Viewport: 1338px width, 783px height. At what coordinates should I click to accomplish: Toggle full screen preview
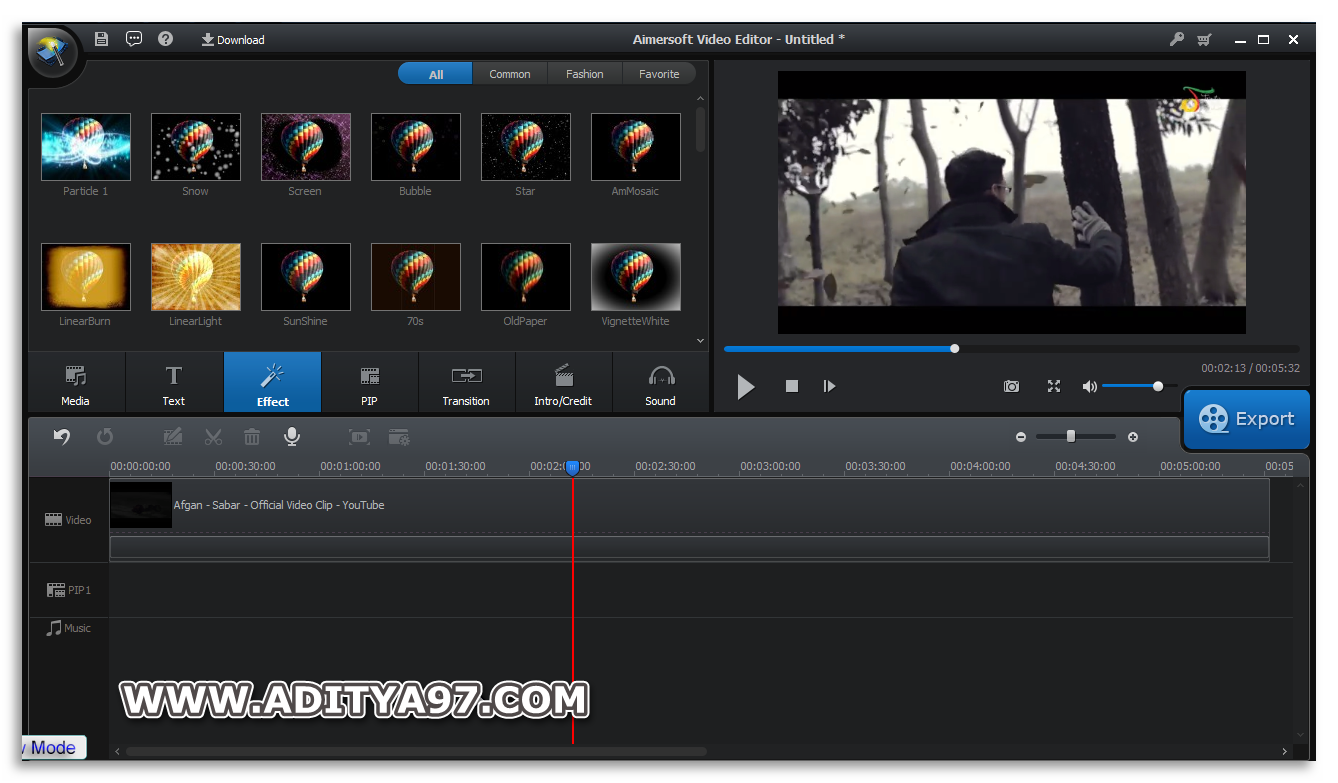click(x=1053, y=386)
